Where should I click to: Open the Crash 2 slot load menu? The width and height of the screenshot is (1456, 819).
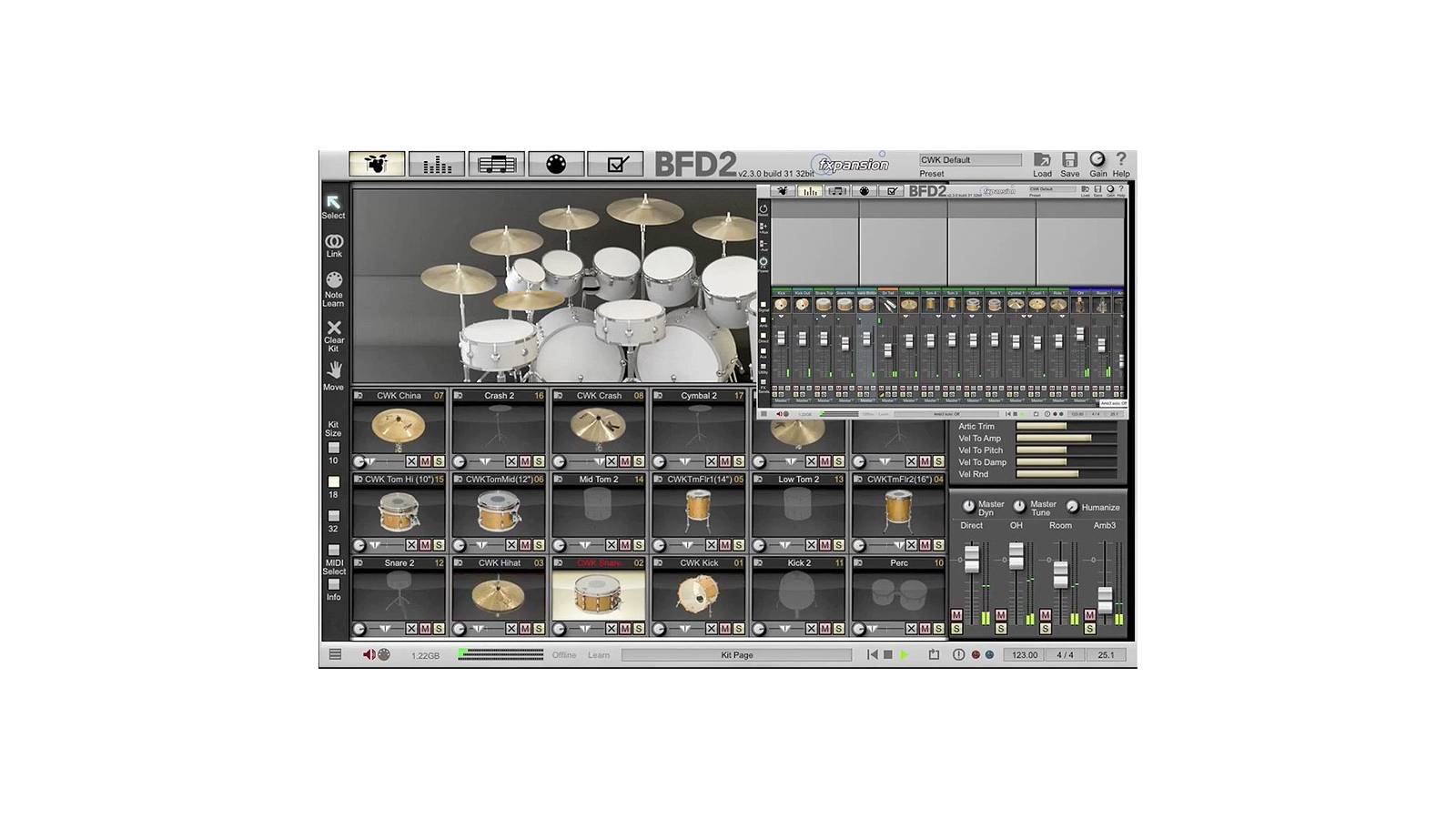[459, 396]
